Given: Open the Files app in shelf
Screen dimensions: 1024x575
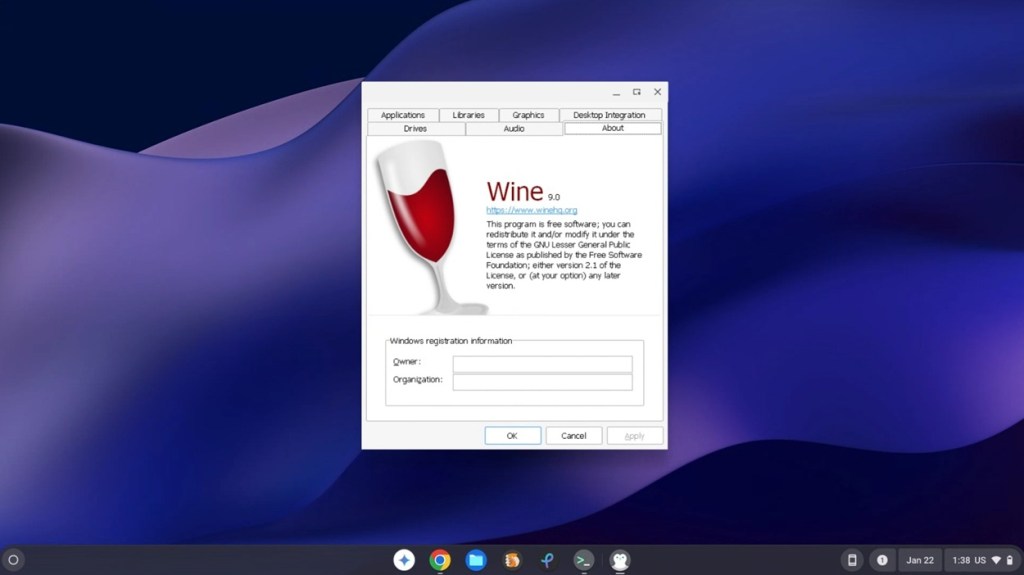Looking at the screenshot, I should (475, 560).
